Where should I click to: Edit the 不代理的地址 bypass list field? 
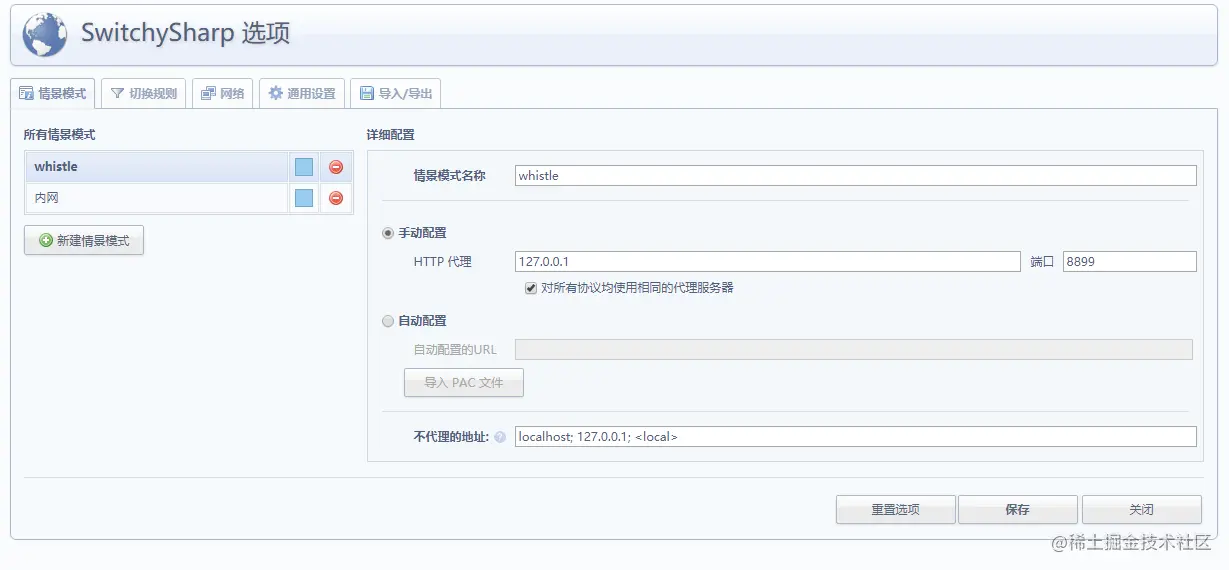pyautogui.click(x=855, y=436)
